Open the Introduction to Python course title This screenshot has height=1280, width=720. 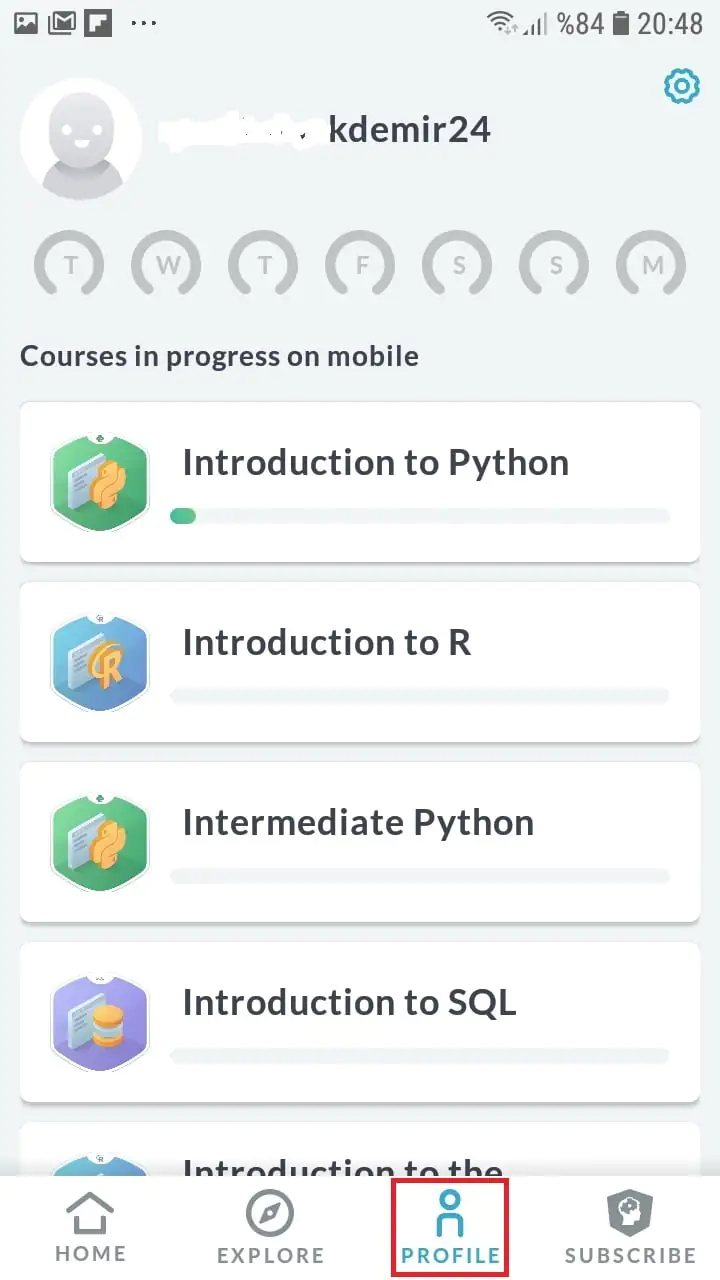click(375, 463)
